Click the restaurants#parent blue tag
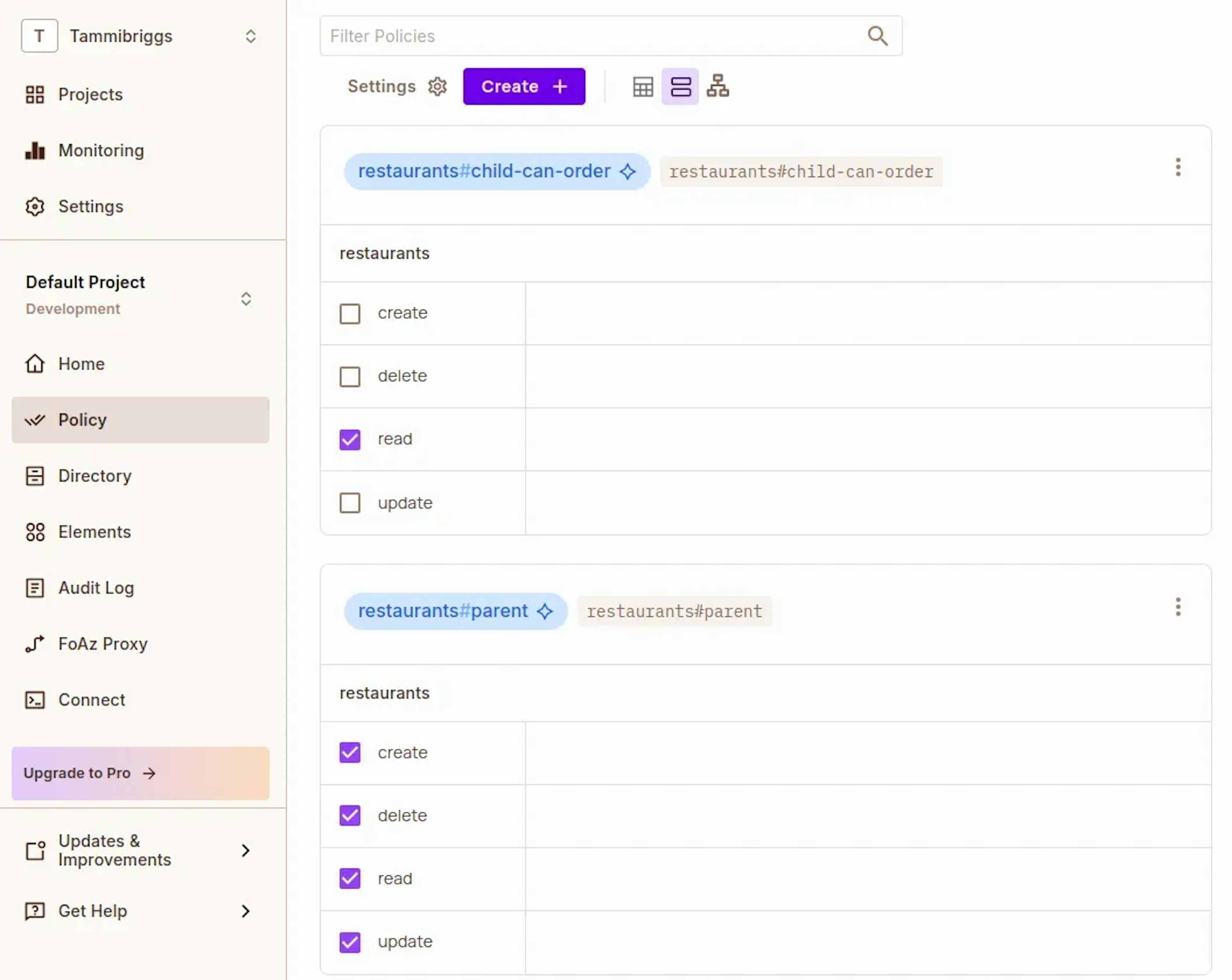1232x980 pixels. click(x=456, y=611)
